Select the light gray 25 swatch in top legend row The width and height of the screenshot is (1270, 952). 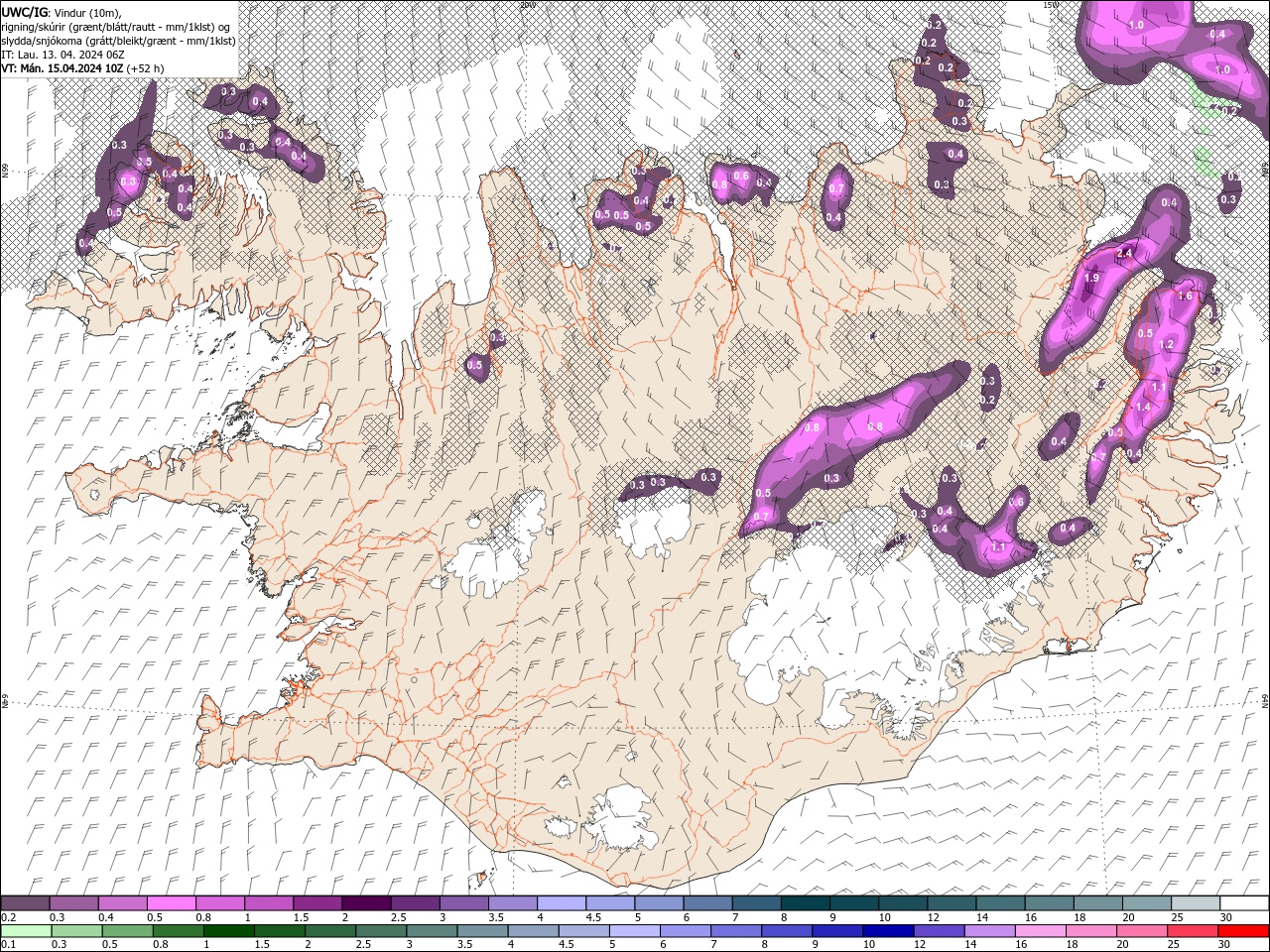pyautogui.click(x=1196, y=903)
